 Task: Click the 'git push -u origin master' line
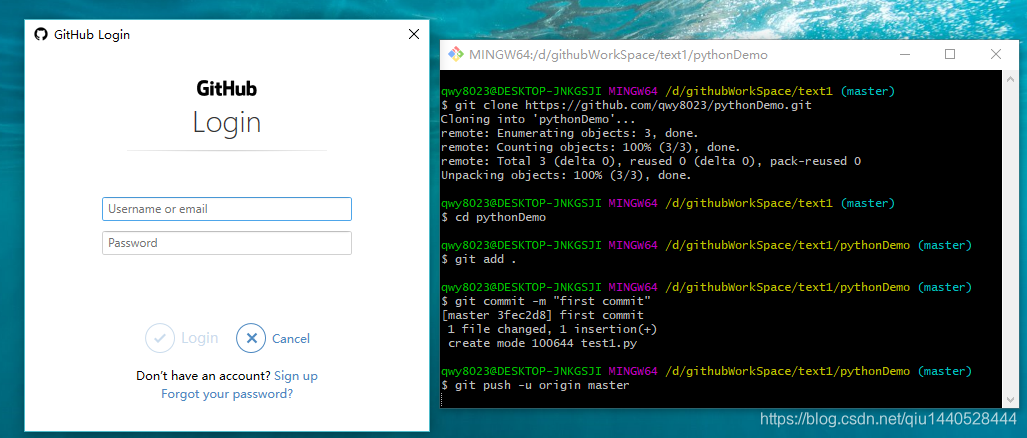pyautogui.click(x=535, y=386)
